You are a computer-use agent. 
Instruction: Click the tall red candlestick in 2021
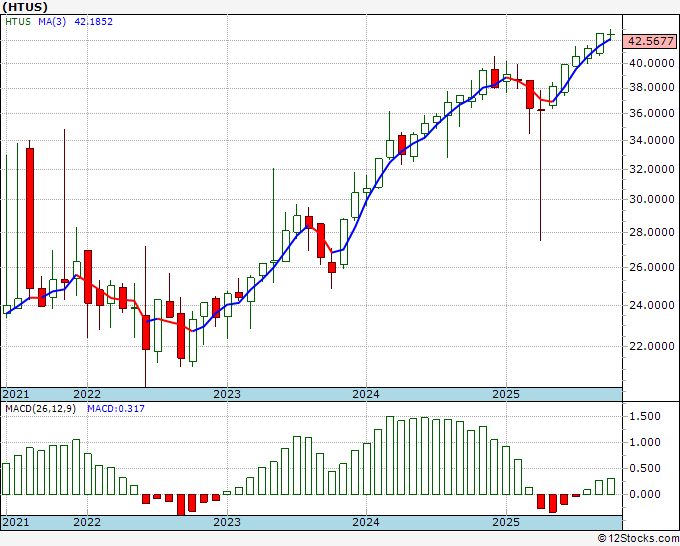pos(30,218)
